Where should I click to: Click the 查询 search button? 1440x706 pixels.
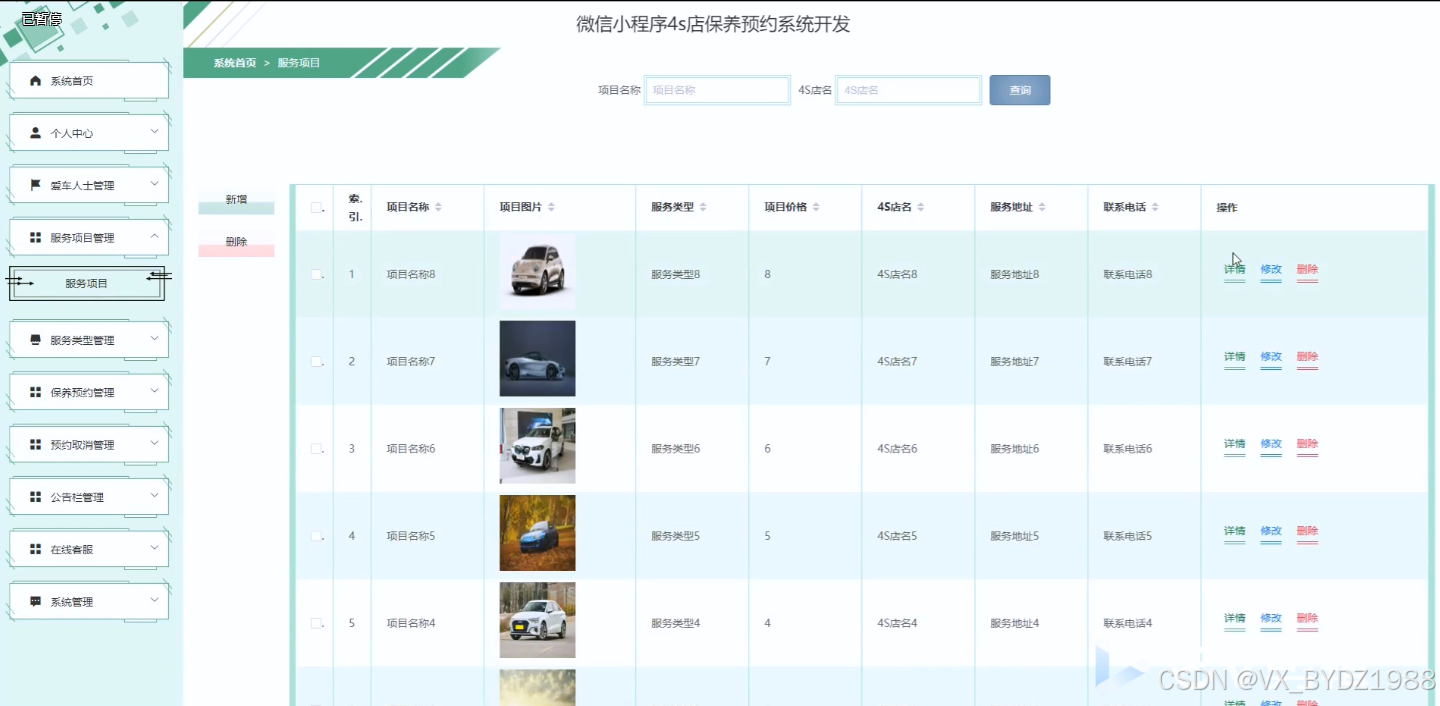[1020, 90]
